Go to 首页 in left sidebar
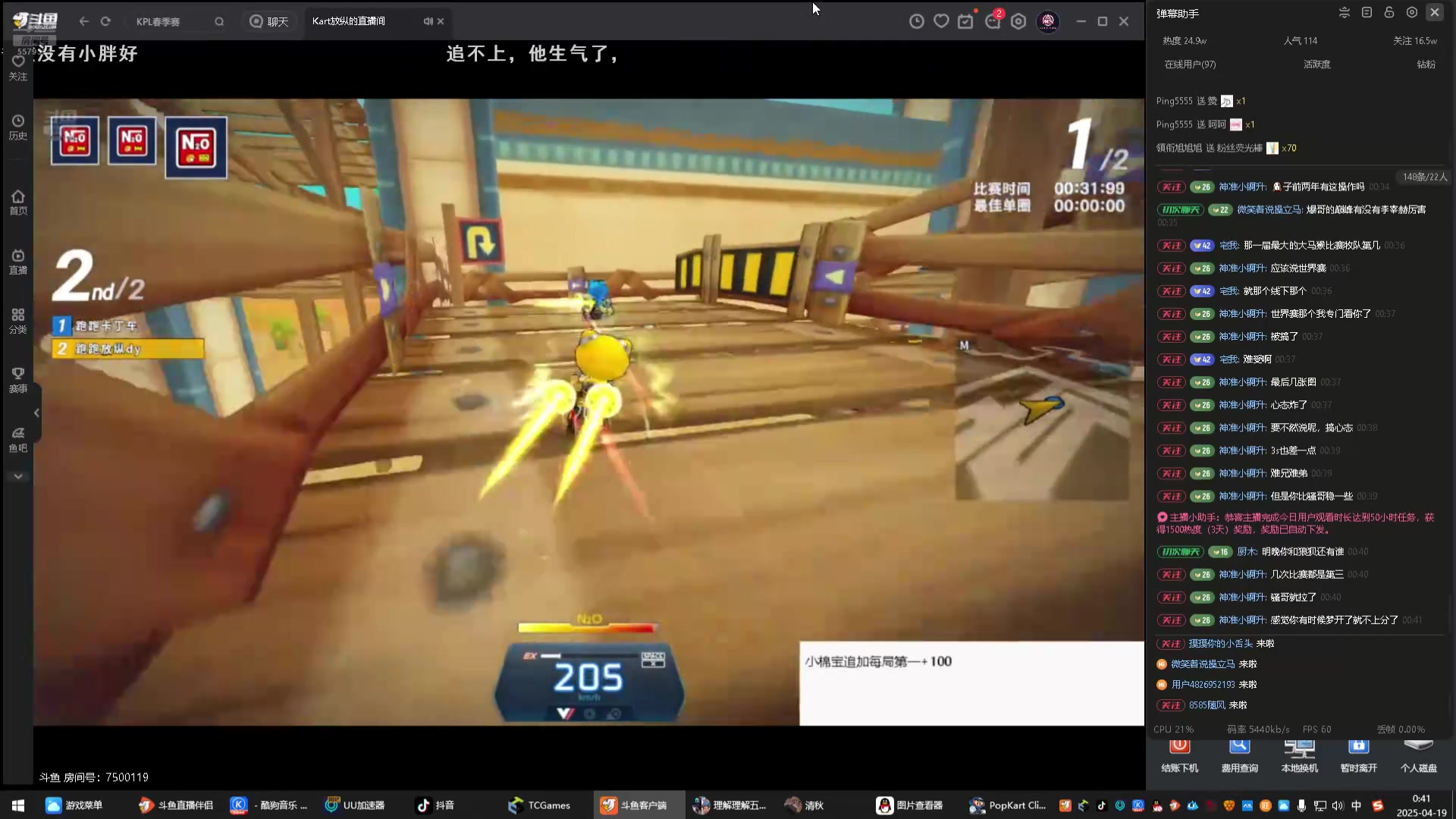 point(18,202)
